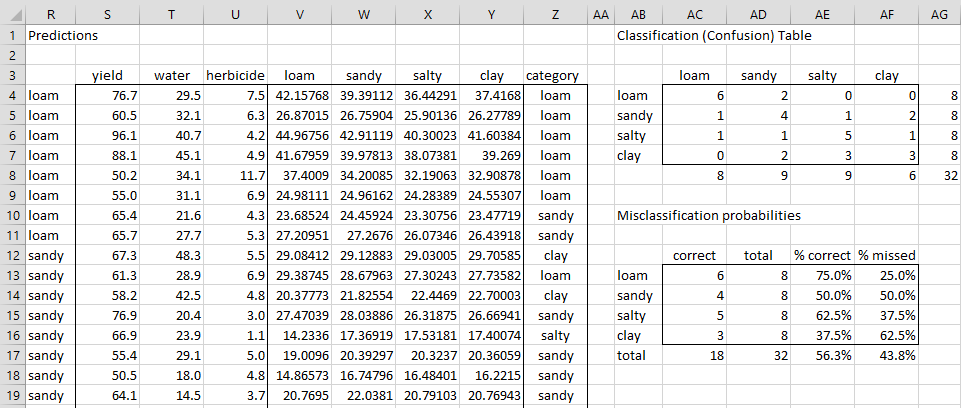This screenshot has width=961, height=408.
Task: Select the column Z header
Action: 555,16
